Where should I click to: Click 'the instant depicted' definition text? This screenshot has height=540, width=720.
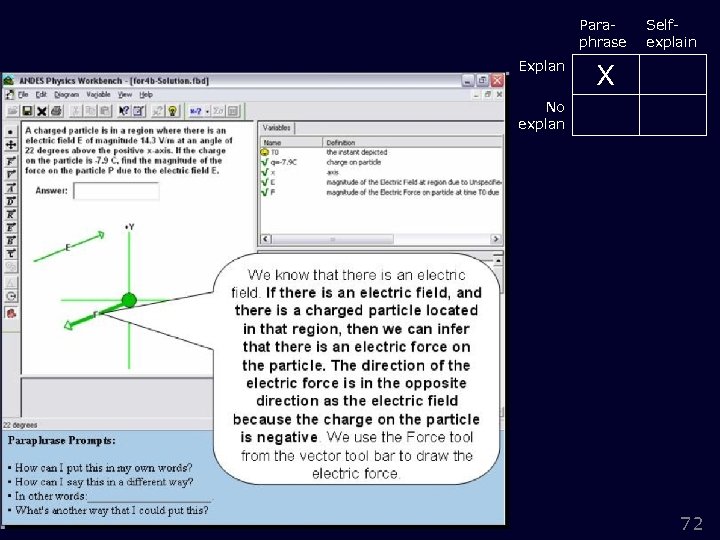click(357, 152)
